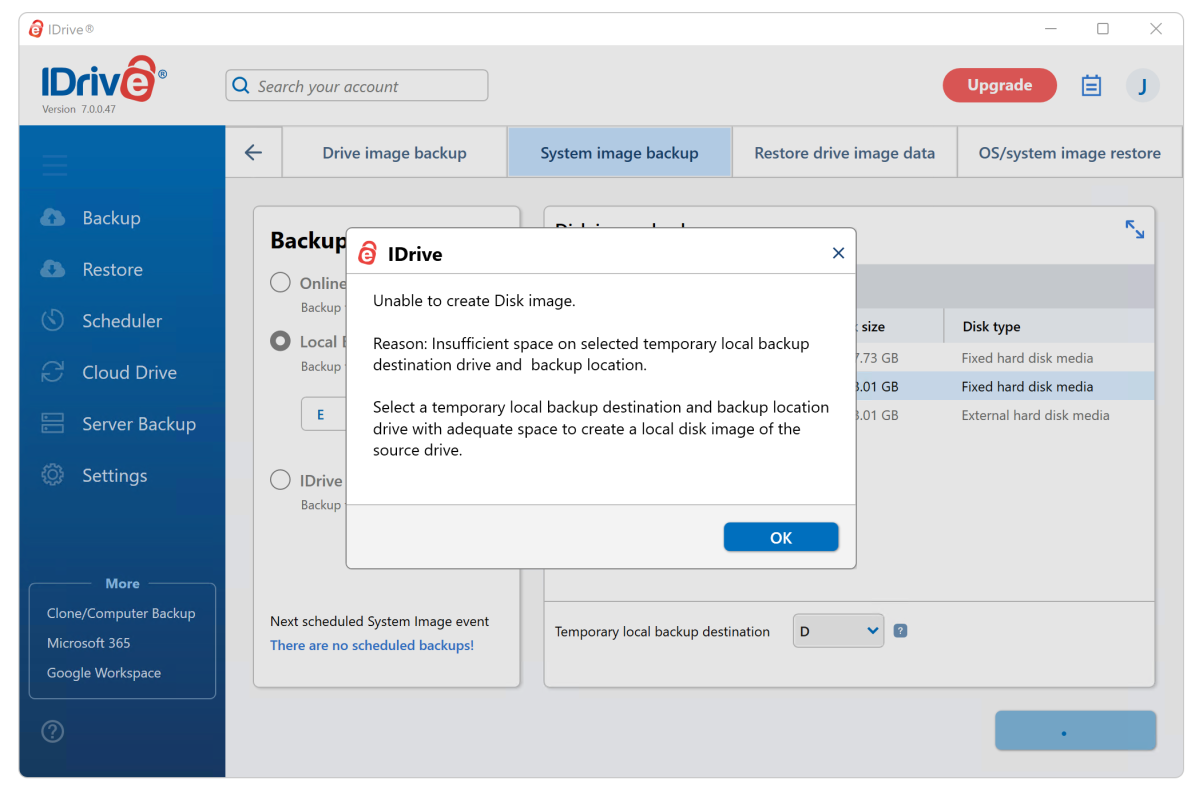Click the size column header
The height and width of the screenshot is (800, 1199).
click(873, 327)
